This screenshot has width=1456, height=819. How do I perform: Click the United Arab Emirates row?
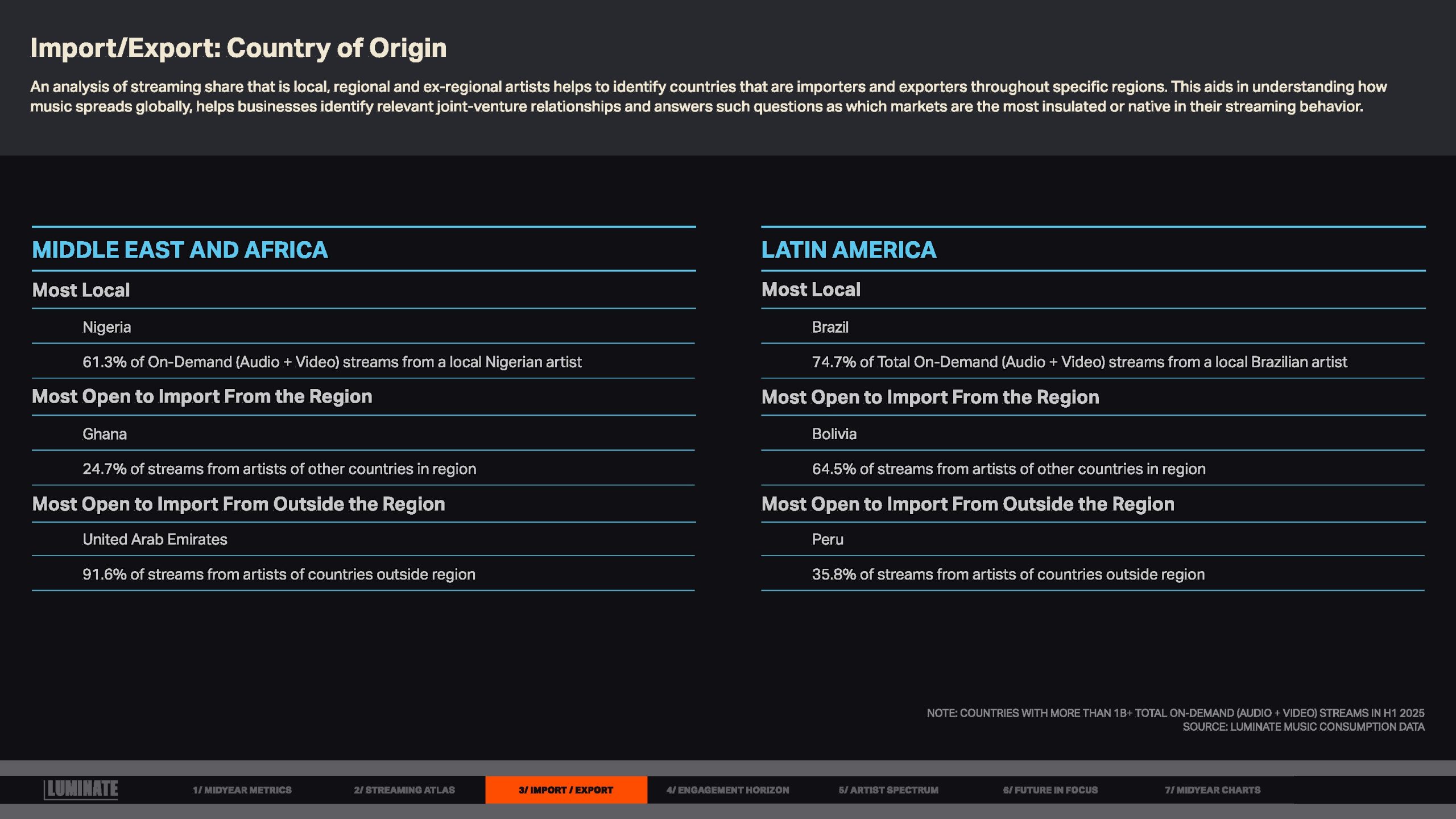tap(155, 539)
